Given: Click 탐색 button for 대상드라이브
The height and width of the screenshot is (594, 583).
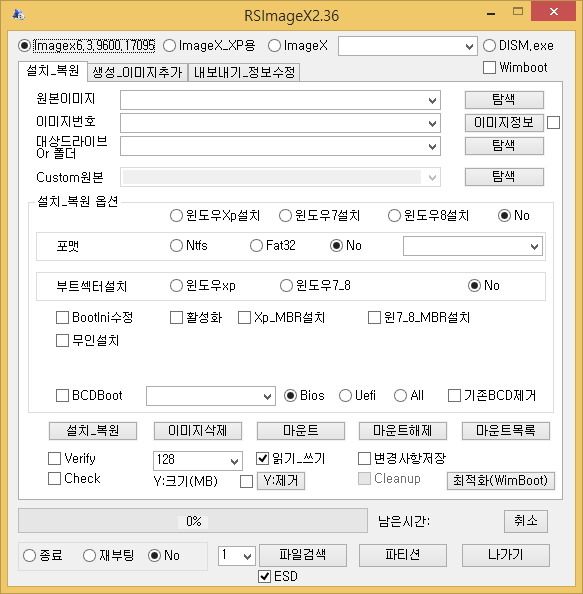Looking at the screenshot, I should (x=504, y=146).
